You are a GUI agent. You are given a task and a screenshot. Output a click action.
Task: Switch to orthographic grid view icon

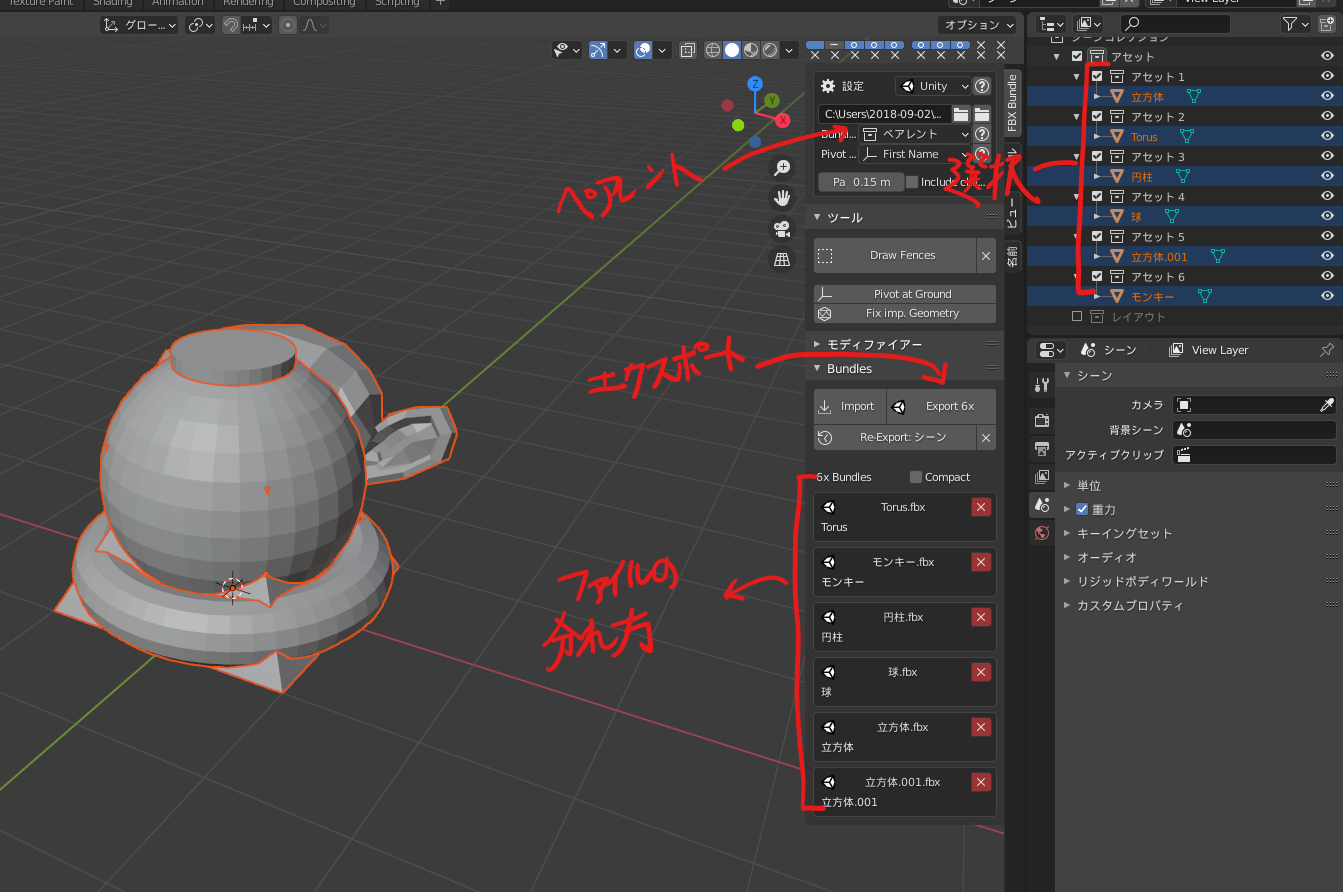click(x=781, y=260)
